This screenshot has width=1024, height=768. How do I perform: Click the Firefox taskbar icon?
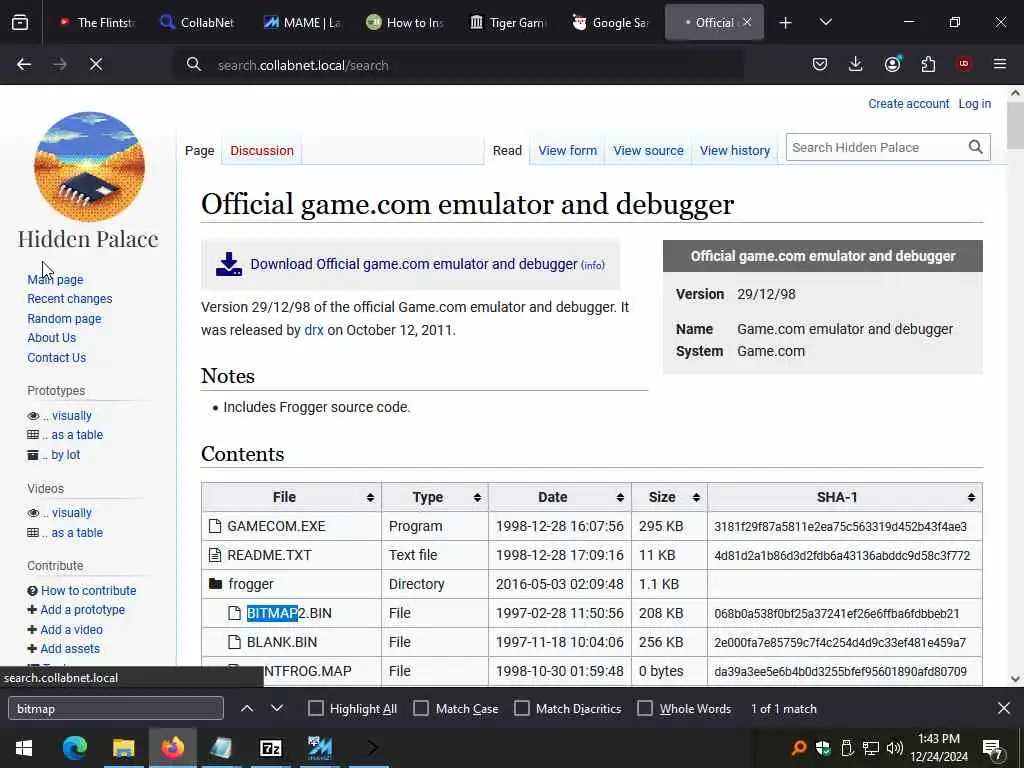point(172,748)
